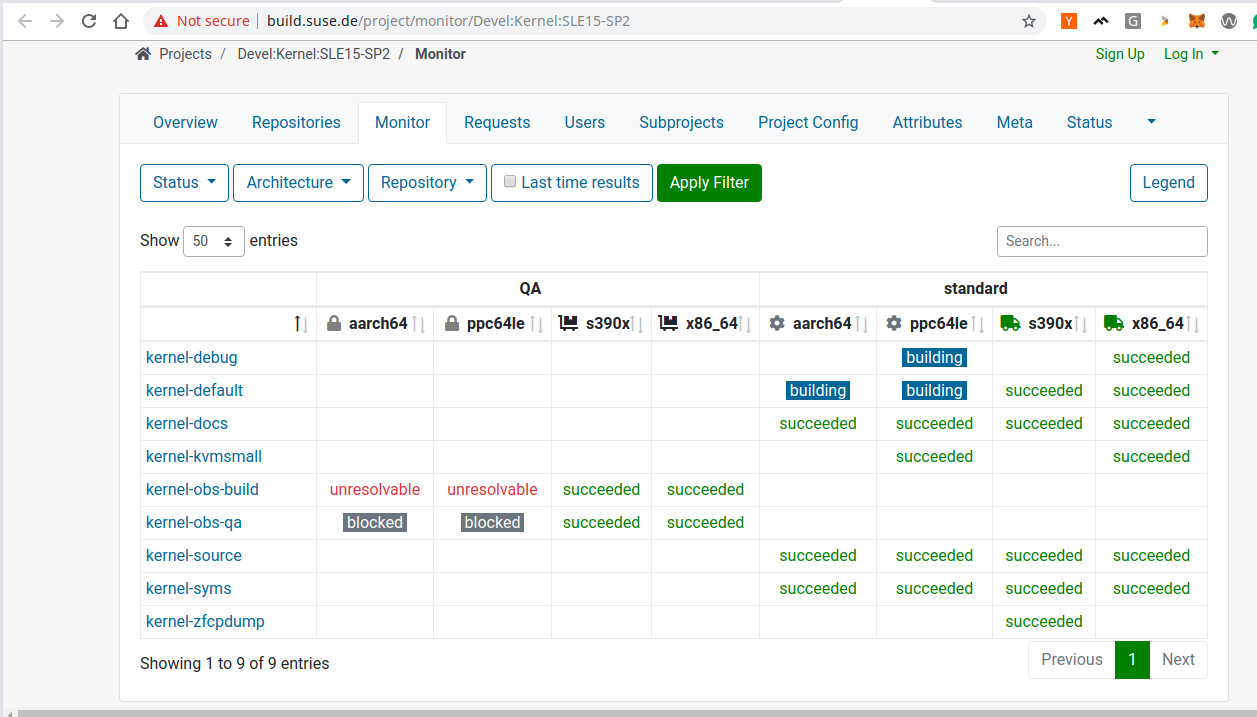Sort QA aarch64 column arrows
Screen dimensions: 1257x717
(x=419, y=324)
